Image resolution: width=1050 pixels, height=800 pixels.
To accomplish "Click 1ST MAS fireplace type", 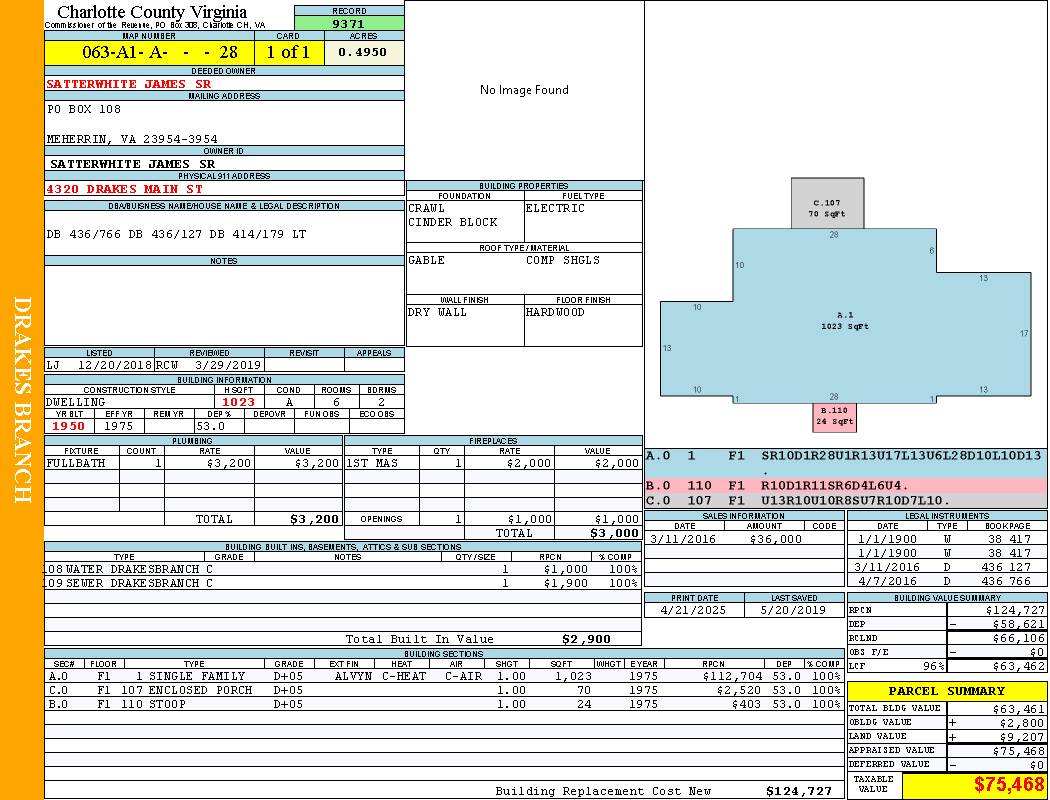I will [372, 463].
